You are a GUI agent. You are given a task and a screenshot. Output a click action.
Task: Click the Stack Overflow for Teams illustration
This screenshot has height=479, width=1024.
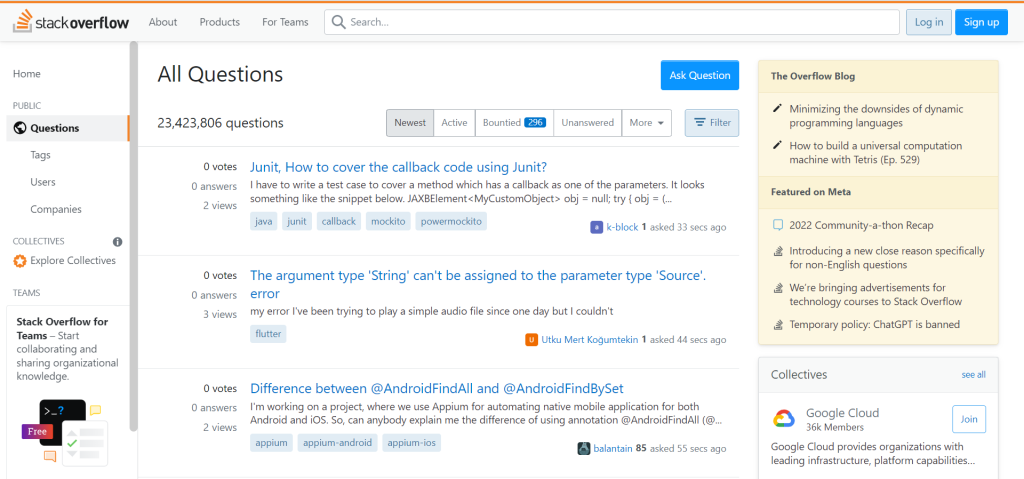click(63, 432)
